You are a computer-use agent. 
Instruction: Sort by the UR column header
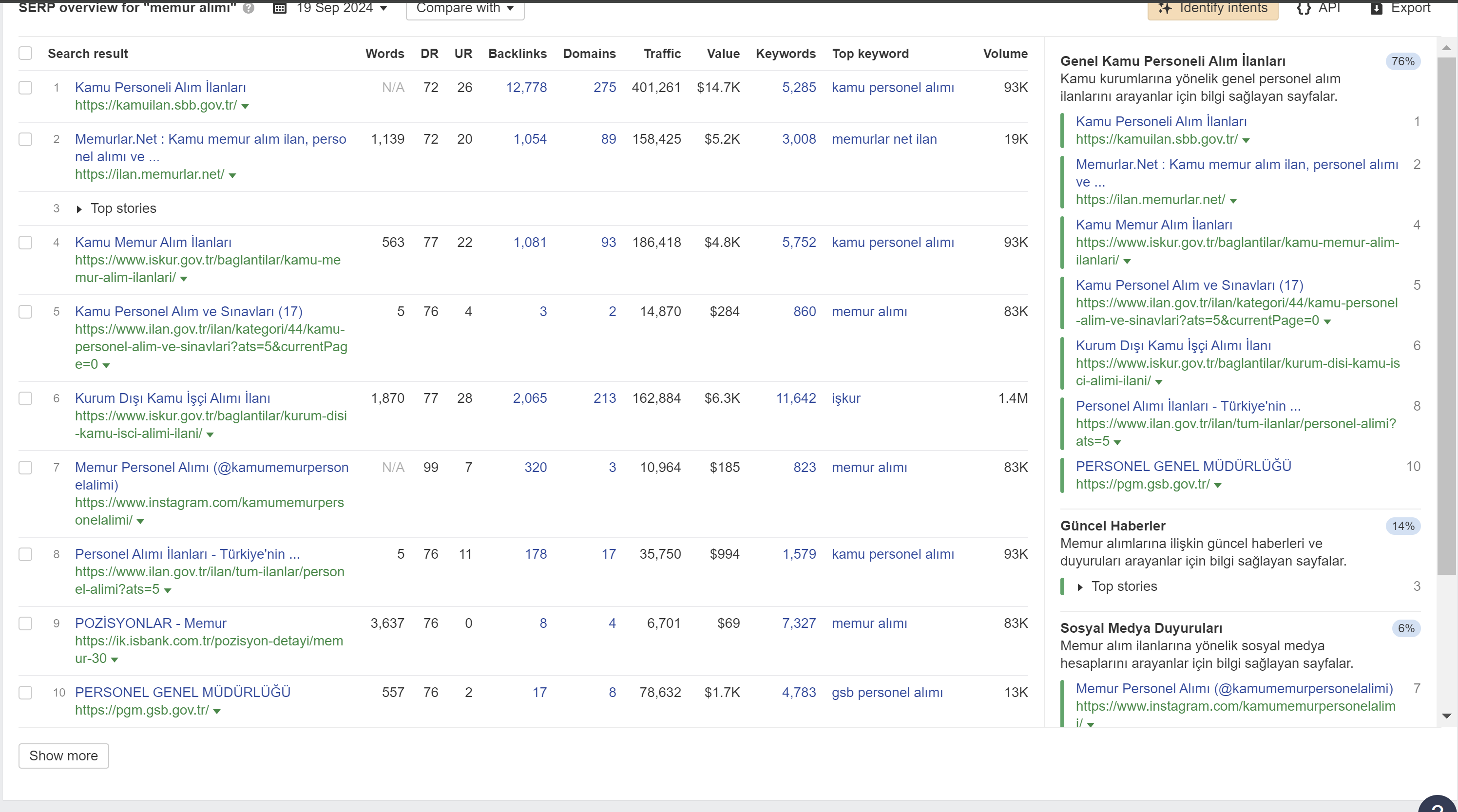463,53
